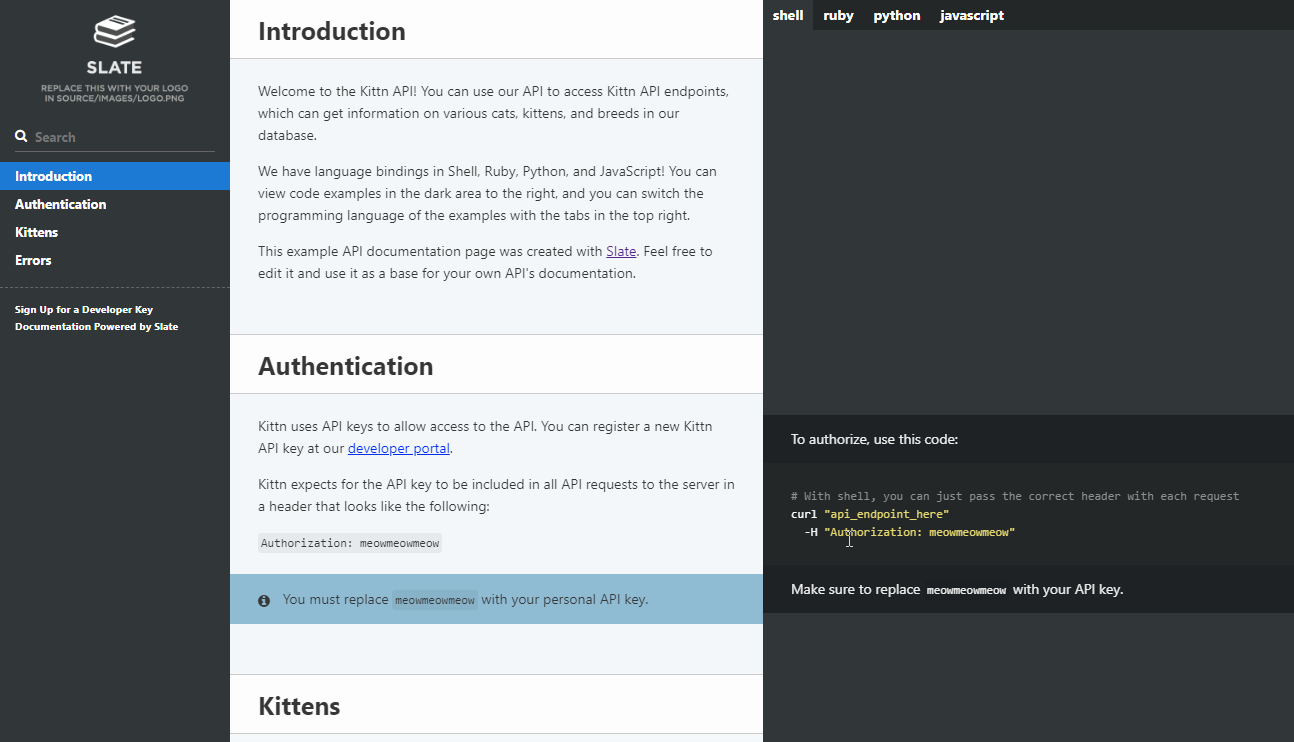Jump to Kittens sidebar section
The width and height of the screenshot is (1294, 742).
[x=115, y=232]
